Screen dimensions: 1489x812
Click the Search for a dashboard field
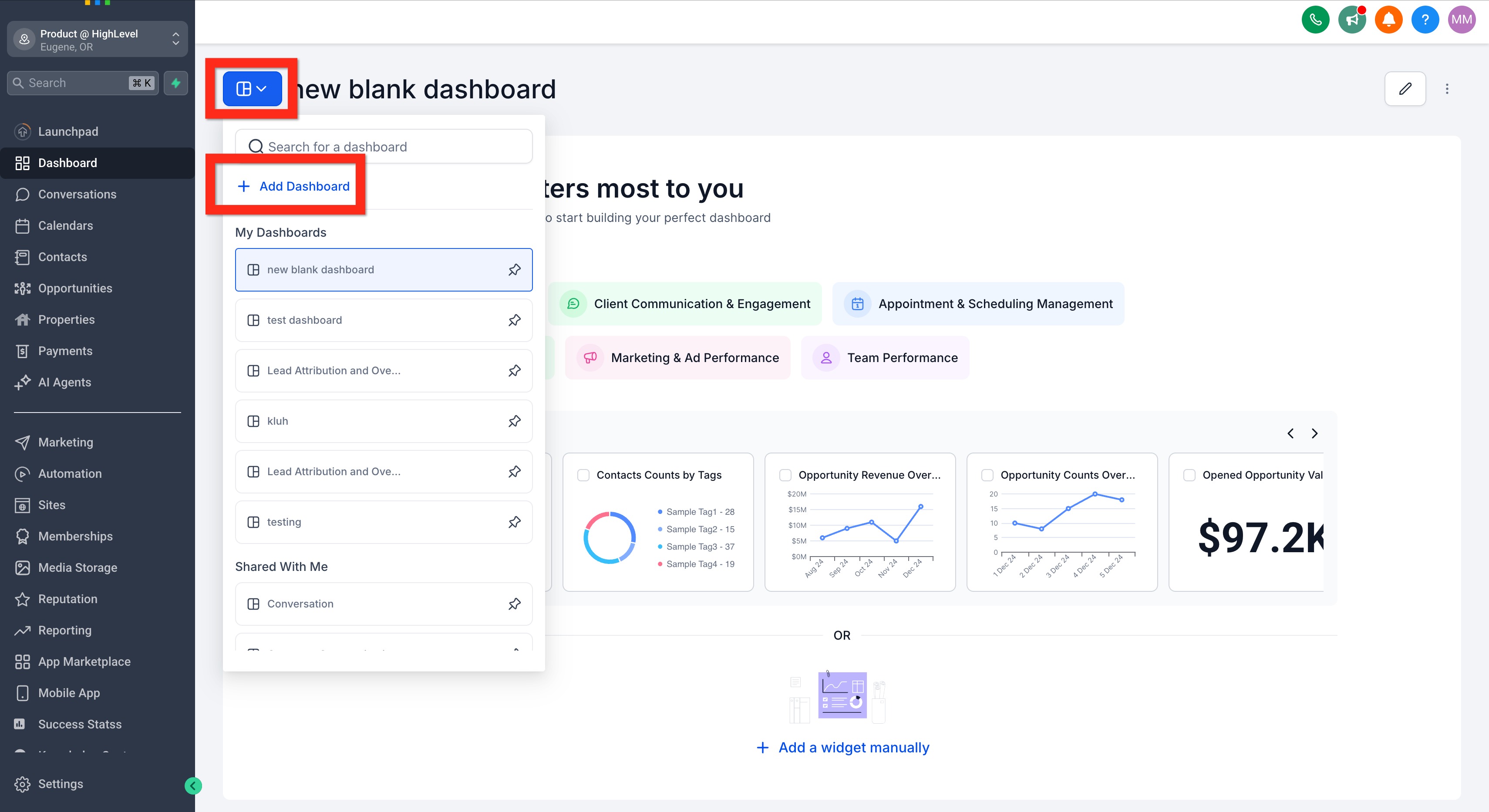(384, 147)
